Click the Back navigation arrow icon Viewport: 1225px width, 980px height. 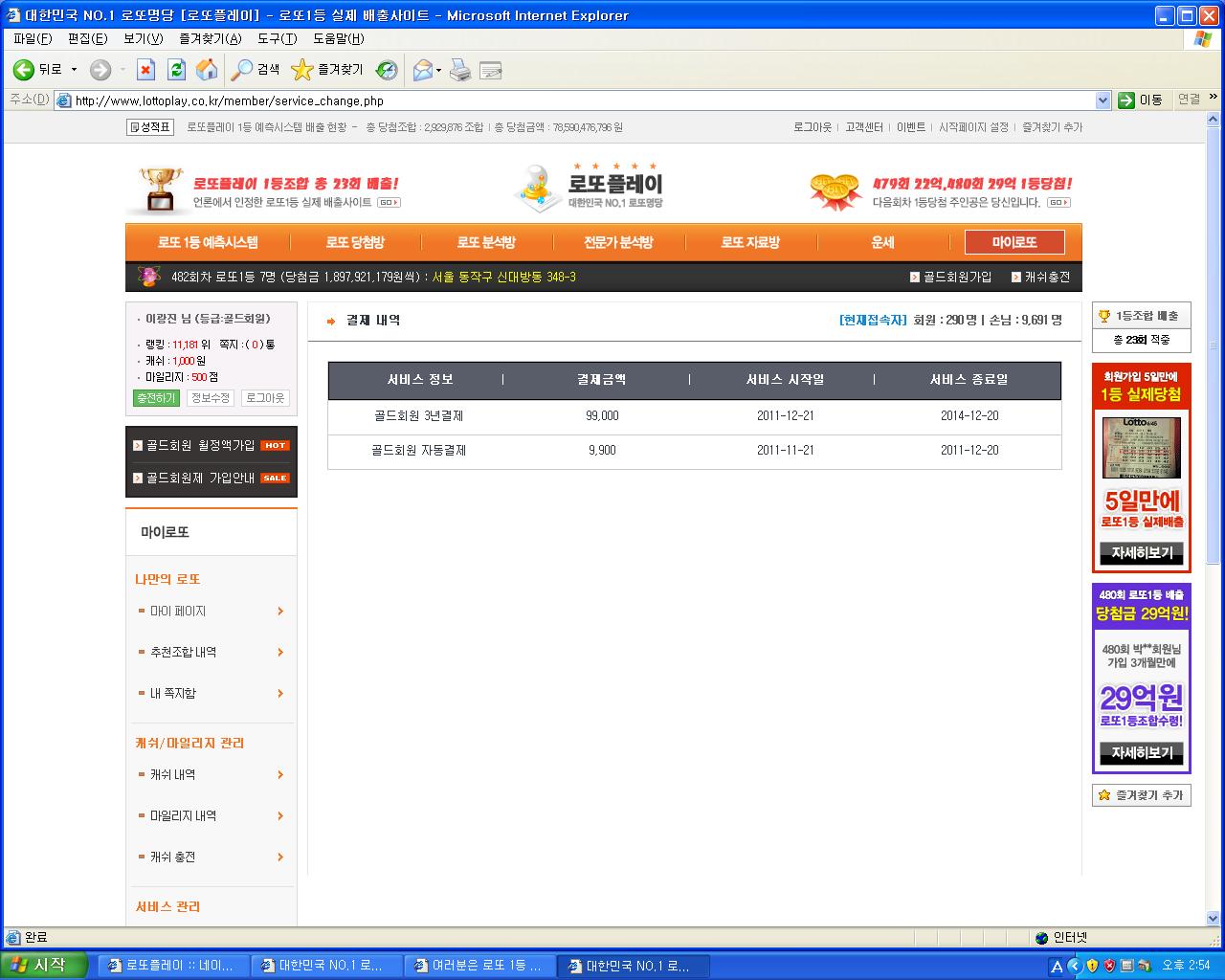pyautogui.click(x=24, y=70)
